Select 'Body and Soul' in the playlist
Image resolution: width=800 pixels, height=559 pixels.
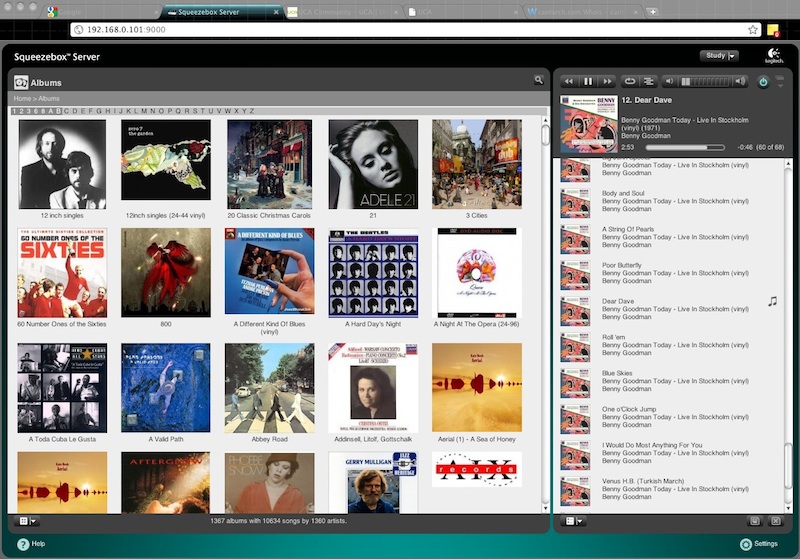pyautogui.click(x=672, y=201)
